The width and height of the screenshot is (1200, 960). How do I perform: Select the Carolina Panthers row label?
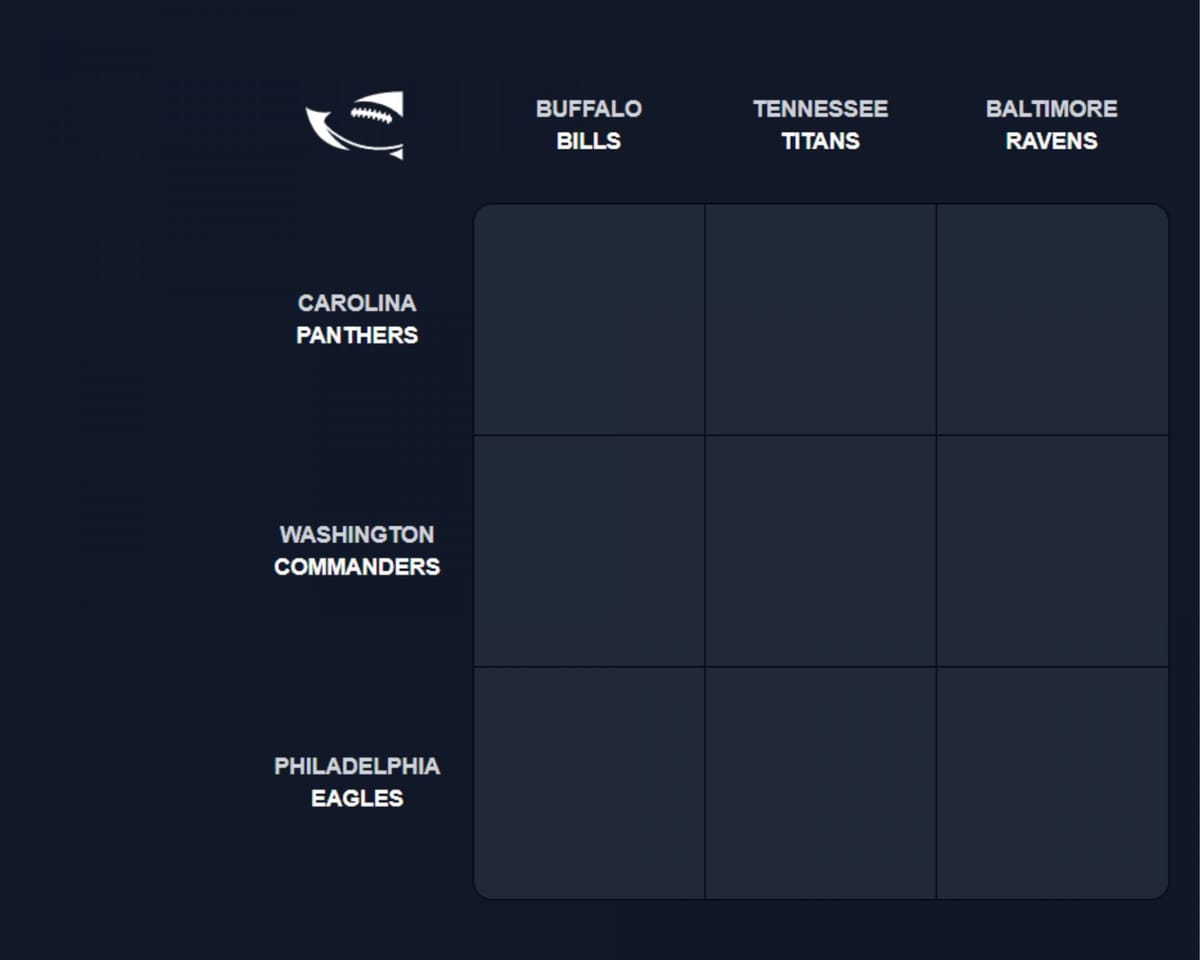[356, 319]
